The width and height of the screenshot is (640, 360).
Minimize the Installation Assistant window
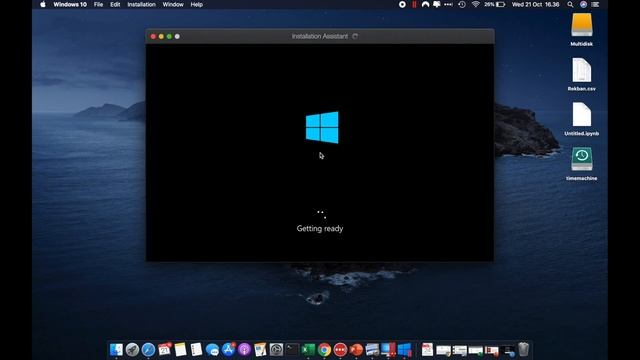click(x=161, y=36)
